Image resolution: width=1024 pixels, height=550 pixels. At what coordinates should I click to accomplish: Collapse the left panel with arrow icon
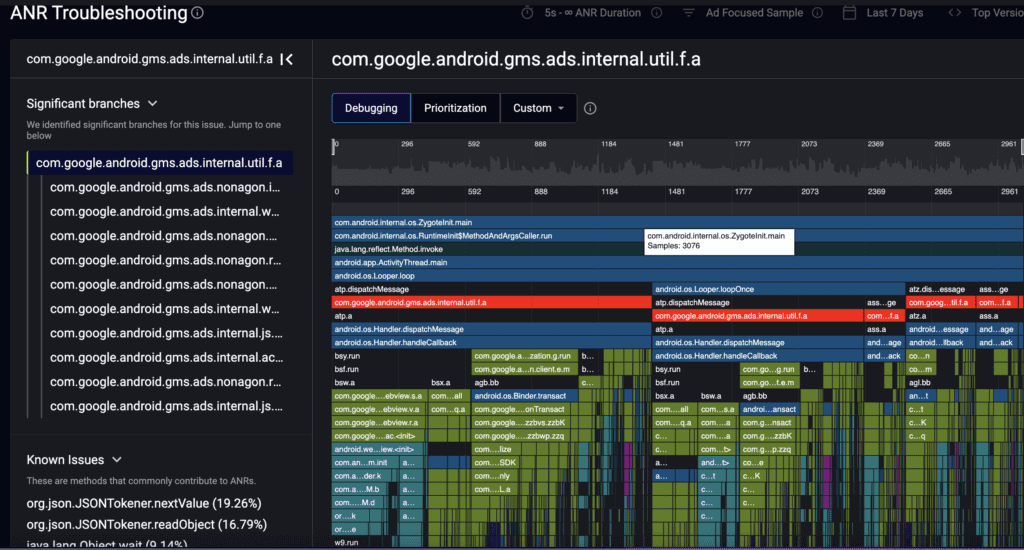[x=287, y=59]
